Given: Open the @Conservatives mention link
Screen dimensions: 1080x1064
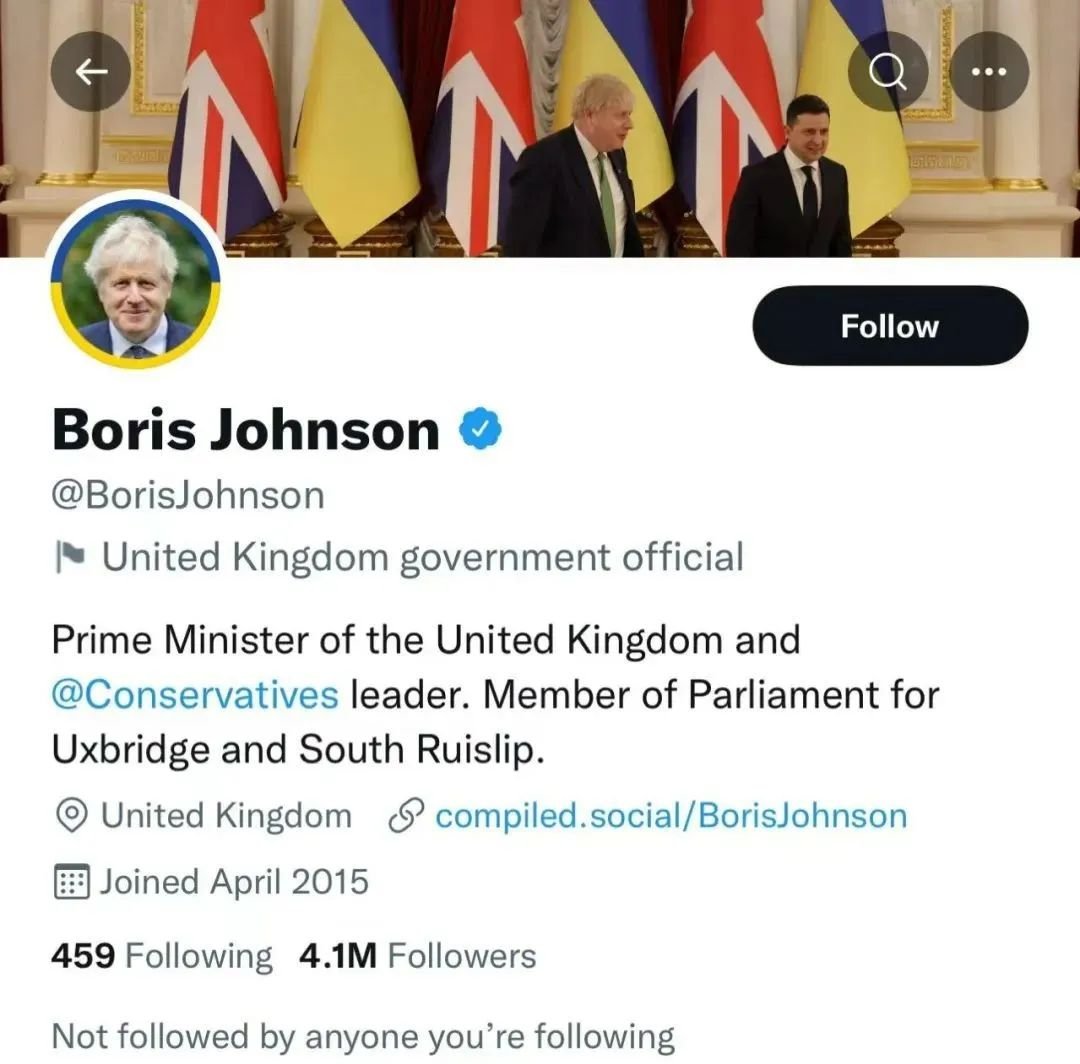Looking at the screenshot, I should pyautogui.click(x=195, y=694).
